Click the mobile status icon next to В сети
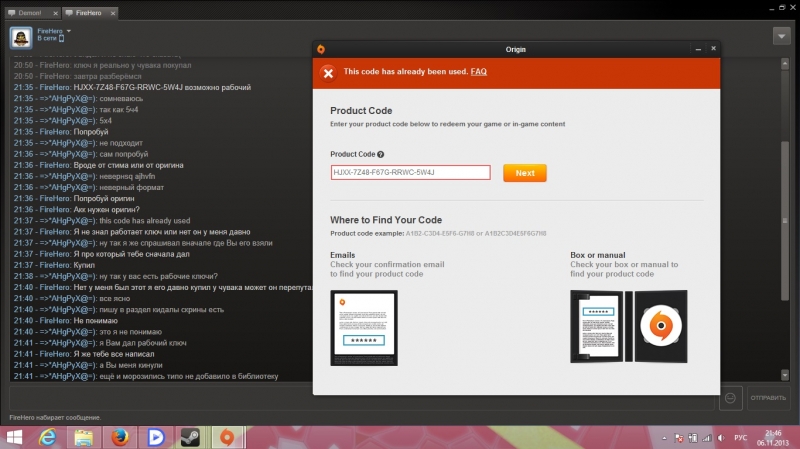Screen dimensions: 800x449 click(x=61, y=38)
